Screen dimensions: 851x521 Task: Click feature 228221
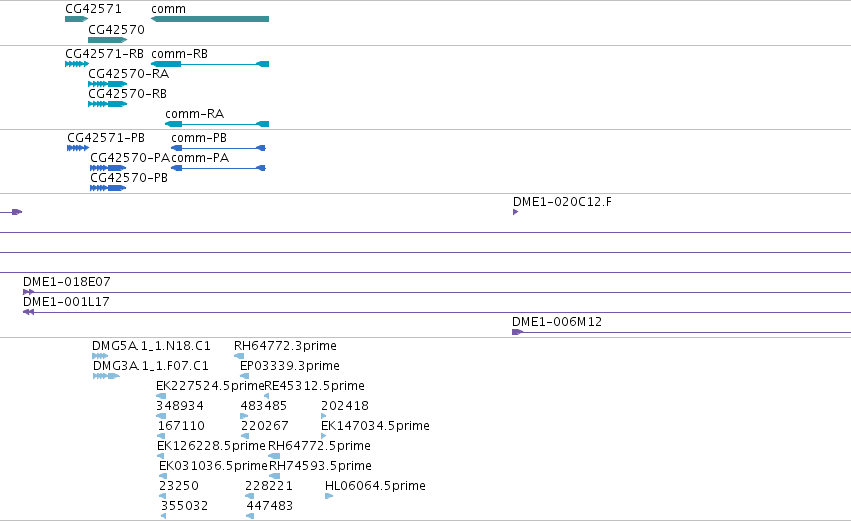click(250, 496)
